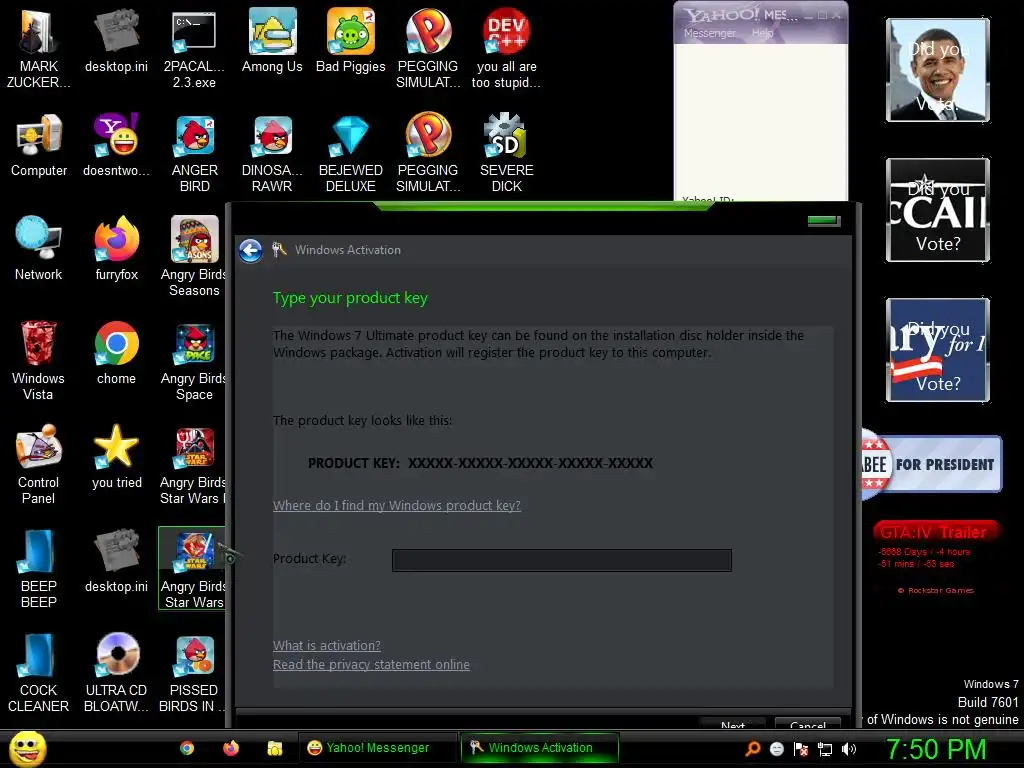This screenshot has width=1024, height=768.
Task: Open the Network desktop icon
Action: click(39, 249)
